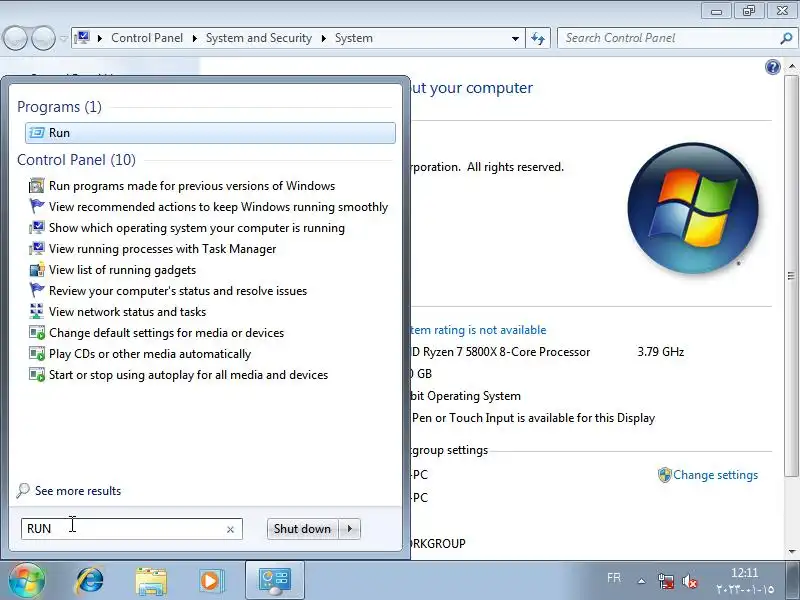Open View list of running gadgets
Viewport: 800px width, 600px height.
[122, 270]
